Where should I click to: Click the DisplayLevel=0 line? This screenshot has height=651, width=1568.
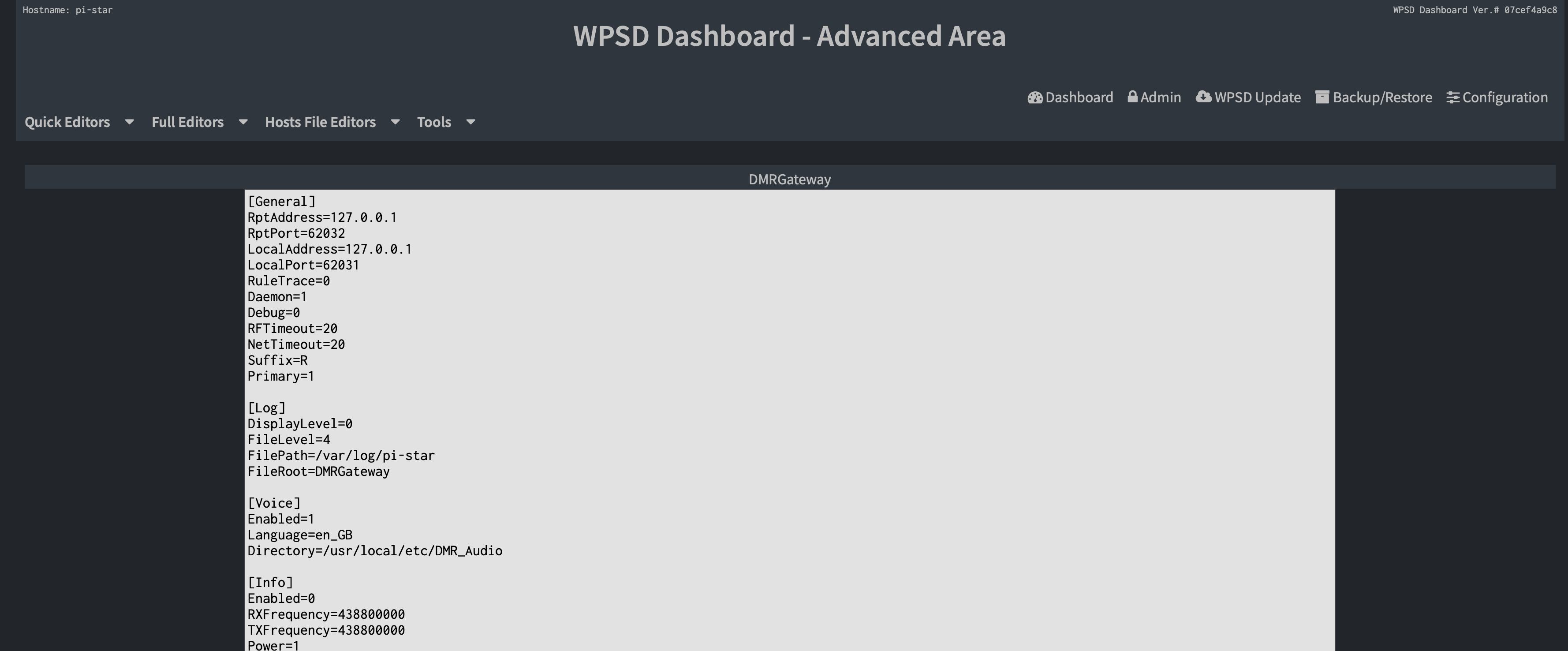point(299,423)
